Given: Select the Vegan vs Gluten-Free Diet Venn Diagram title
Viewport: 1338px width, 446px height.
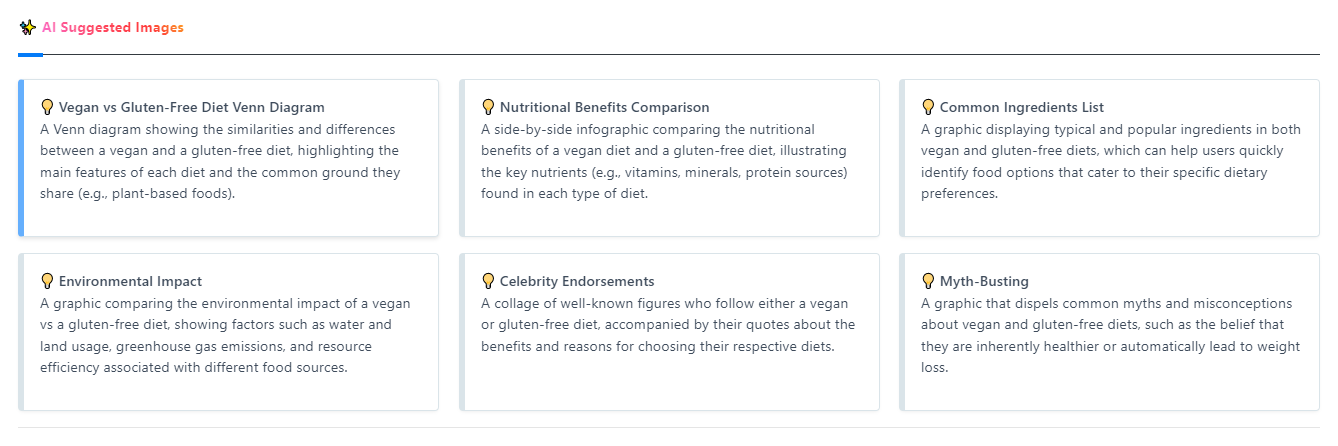Looking at the screenshot, I should coord(192,107).
